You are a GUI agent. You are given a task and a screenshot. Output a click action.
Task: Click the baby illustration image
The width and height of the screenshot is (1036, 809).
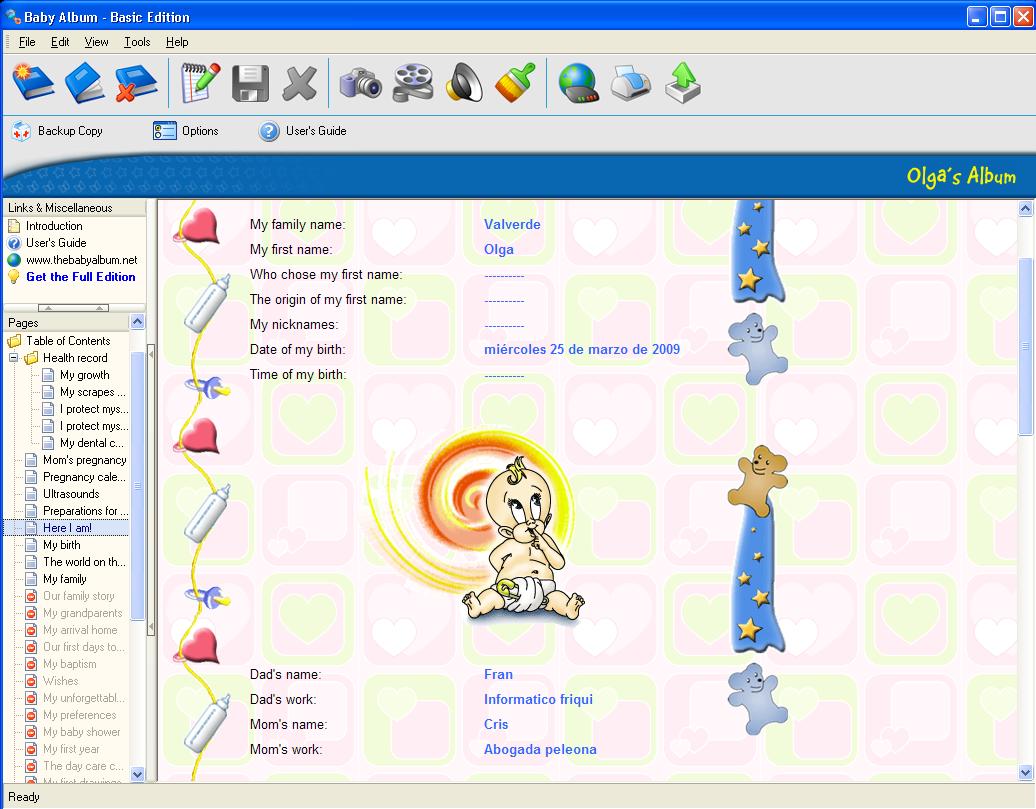[x=476, y=525]
